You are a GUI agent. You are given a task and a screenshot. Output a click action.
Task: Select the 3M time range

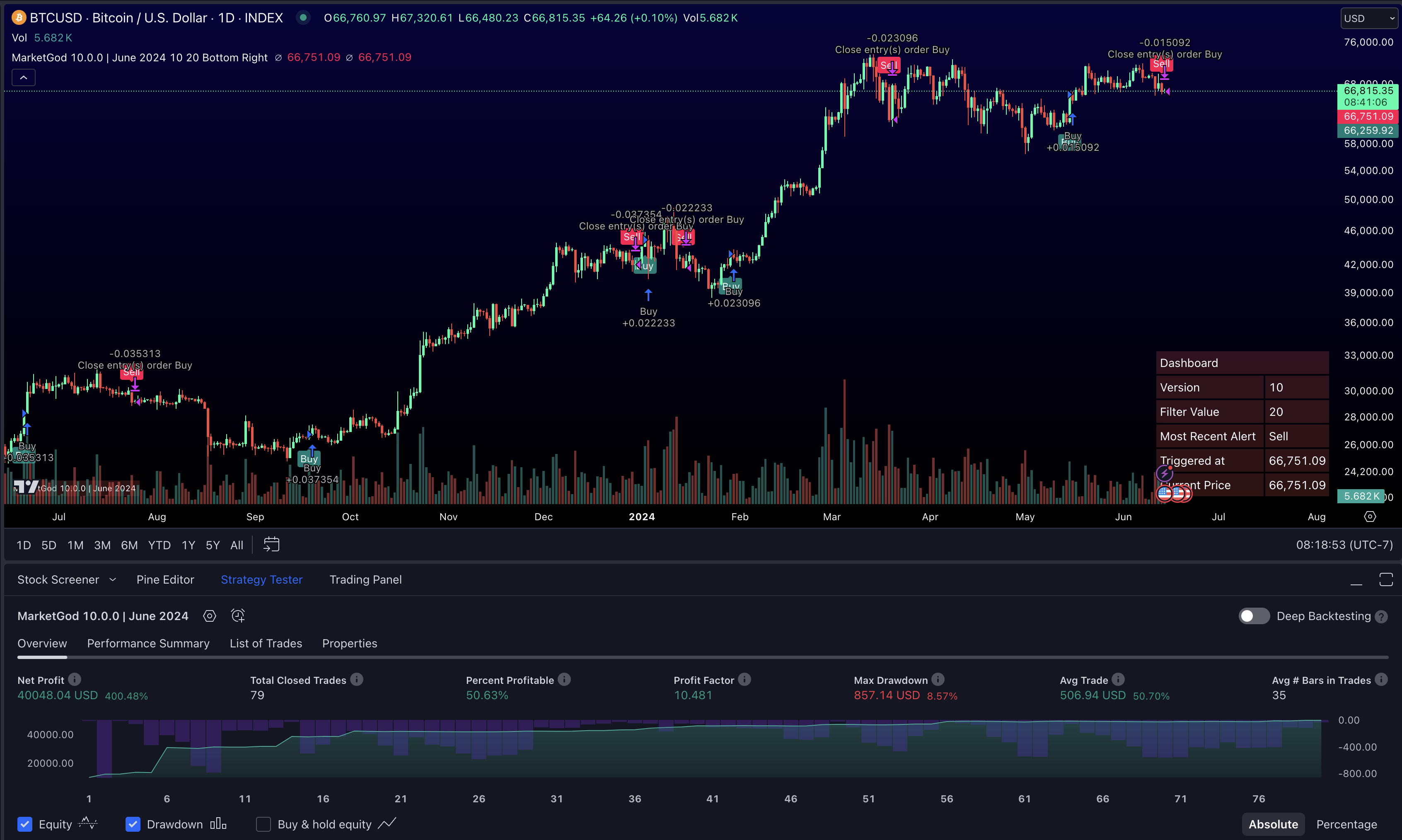(x=102, y=545)
